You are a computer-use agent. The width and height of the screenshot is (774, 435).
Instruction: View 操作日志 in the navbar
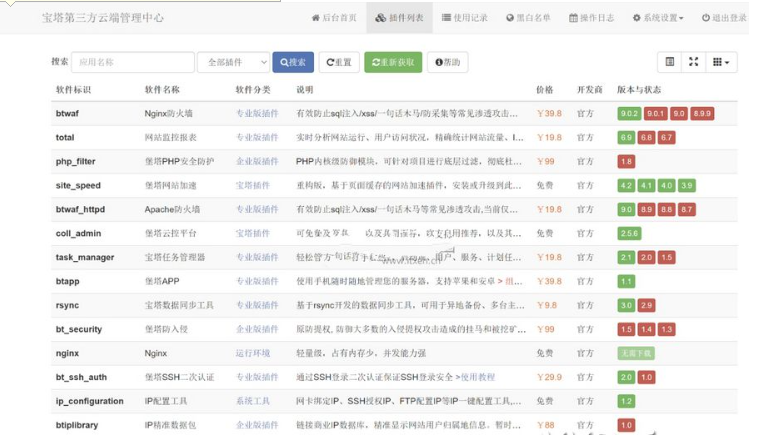591,18
